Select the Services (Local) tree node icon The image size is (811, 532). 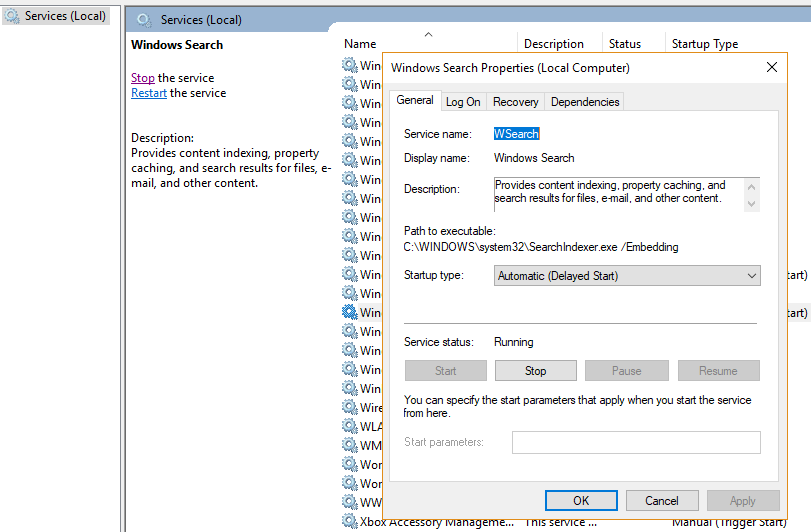[12, 16]
